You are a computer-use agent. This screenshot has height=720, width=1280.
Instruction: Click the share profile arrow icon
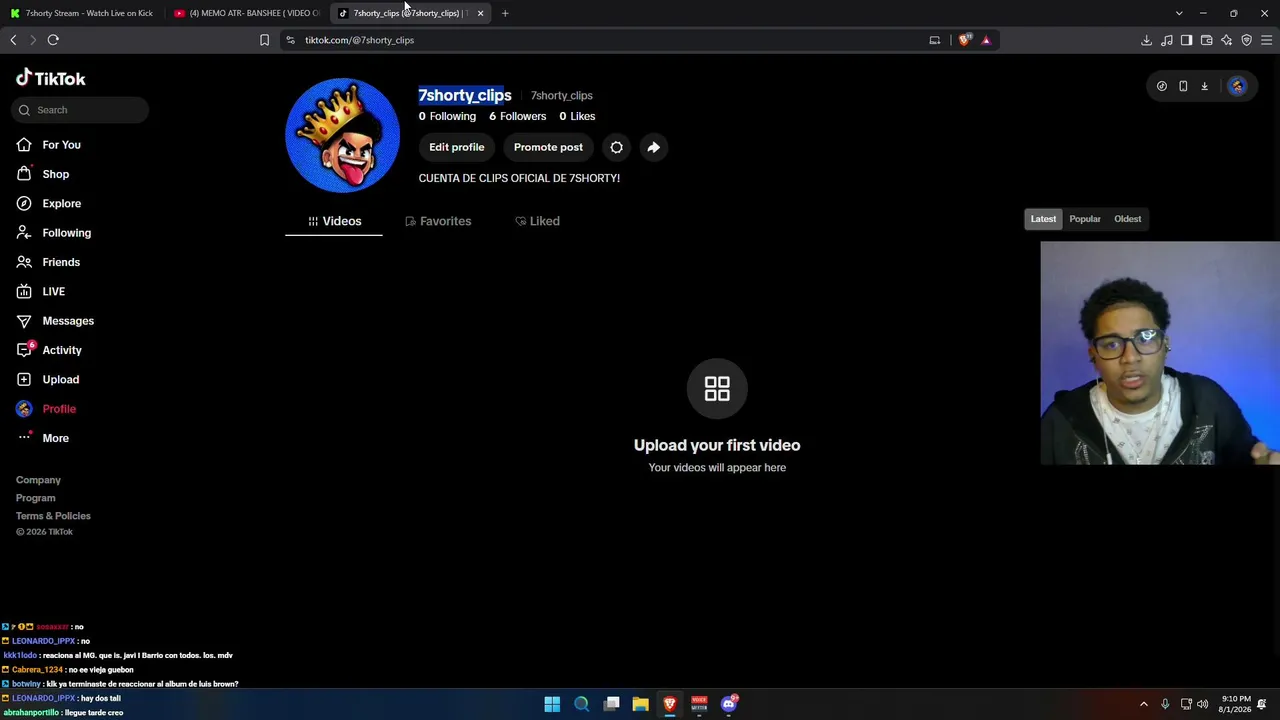[653, 147]
